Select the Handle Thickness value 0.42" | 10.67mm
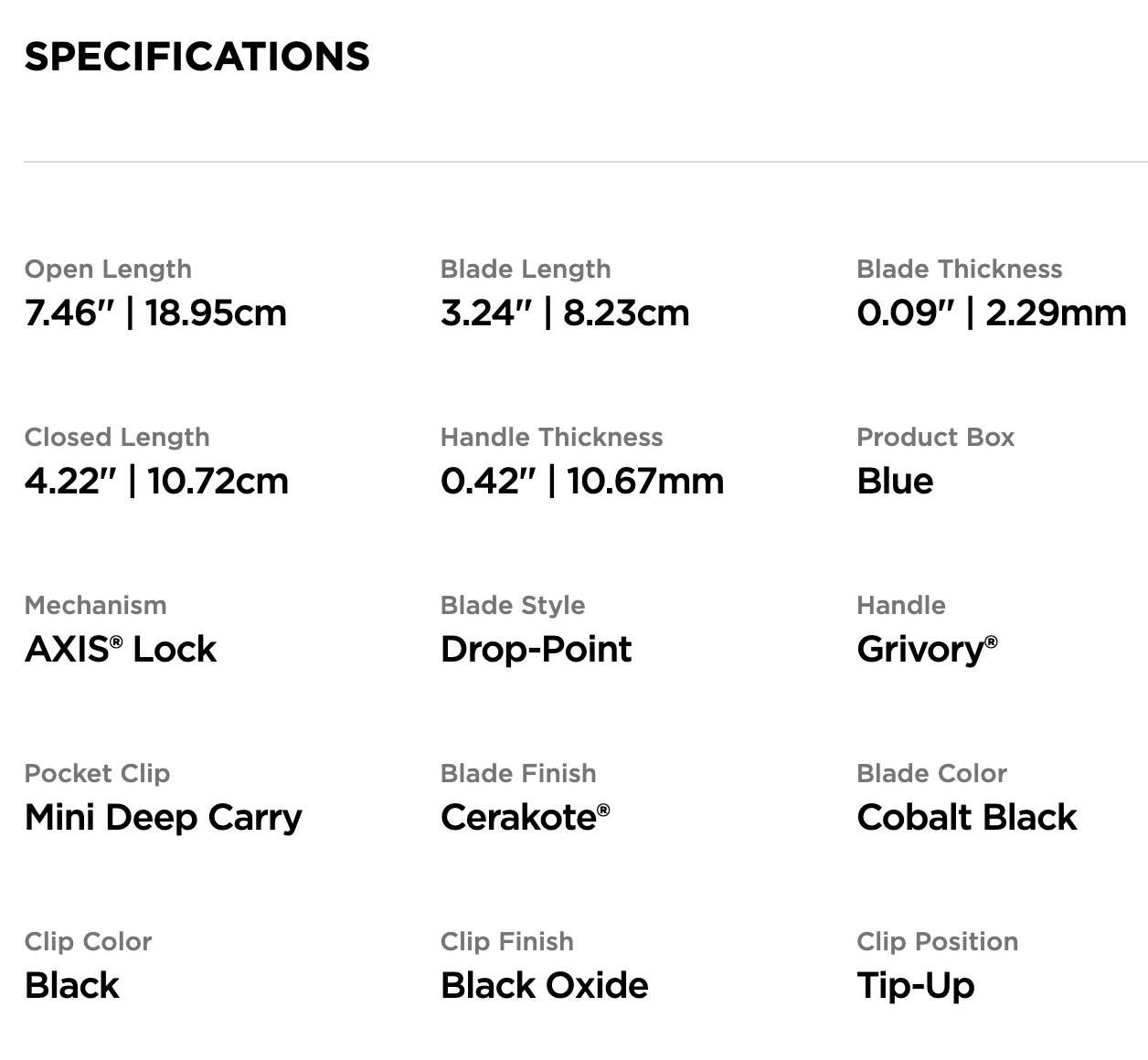 pyautogui.click(x=582, y=482)
